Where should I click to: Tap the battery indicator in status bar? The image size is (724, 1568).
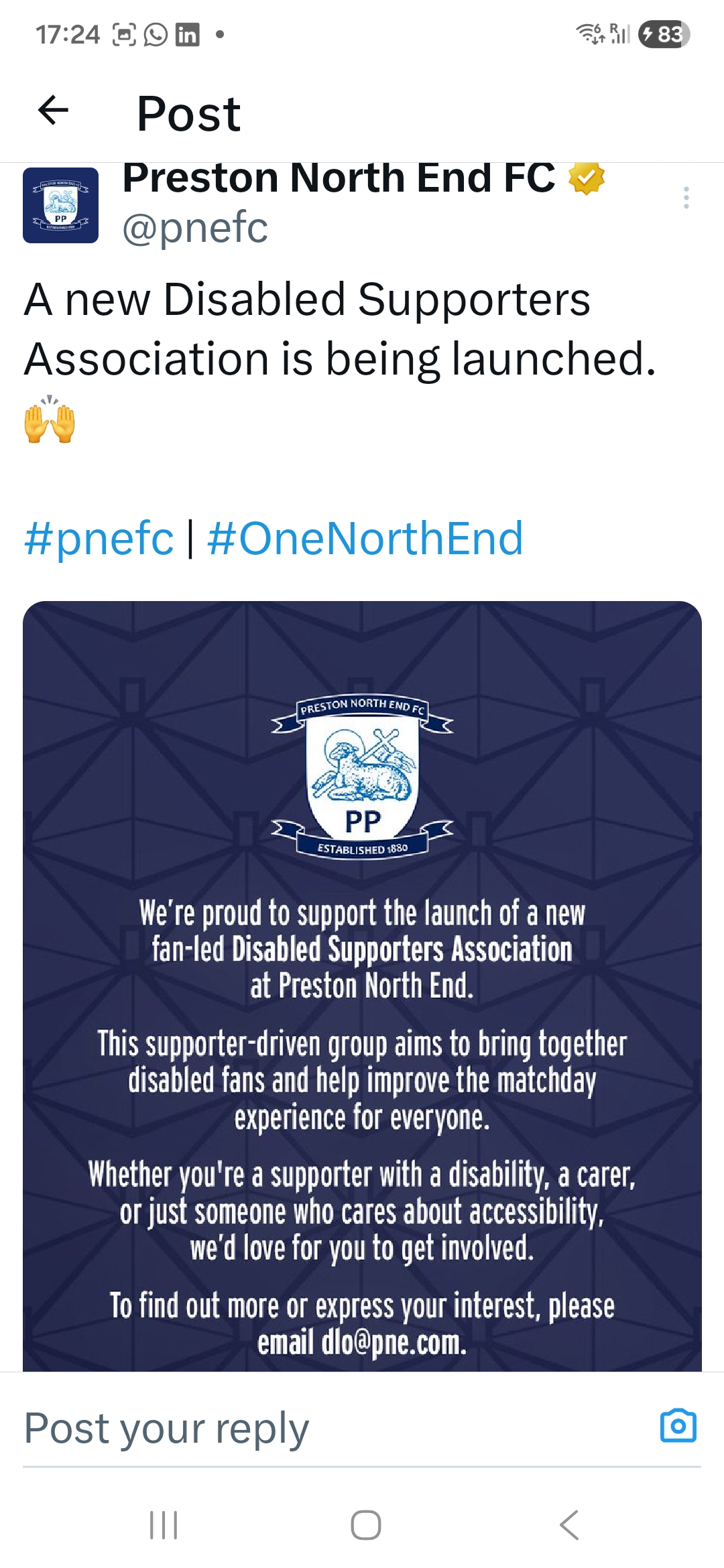point(664,34)
